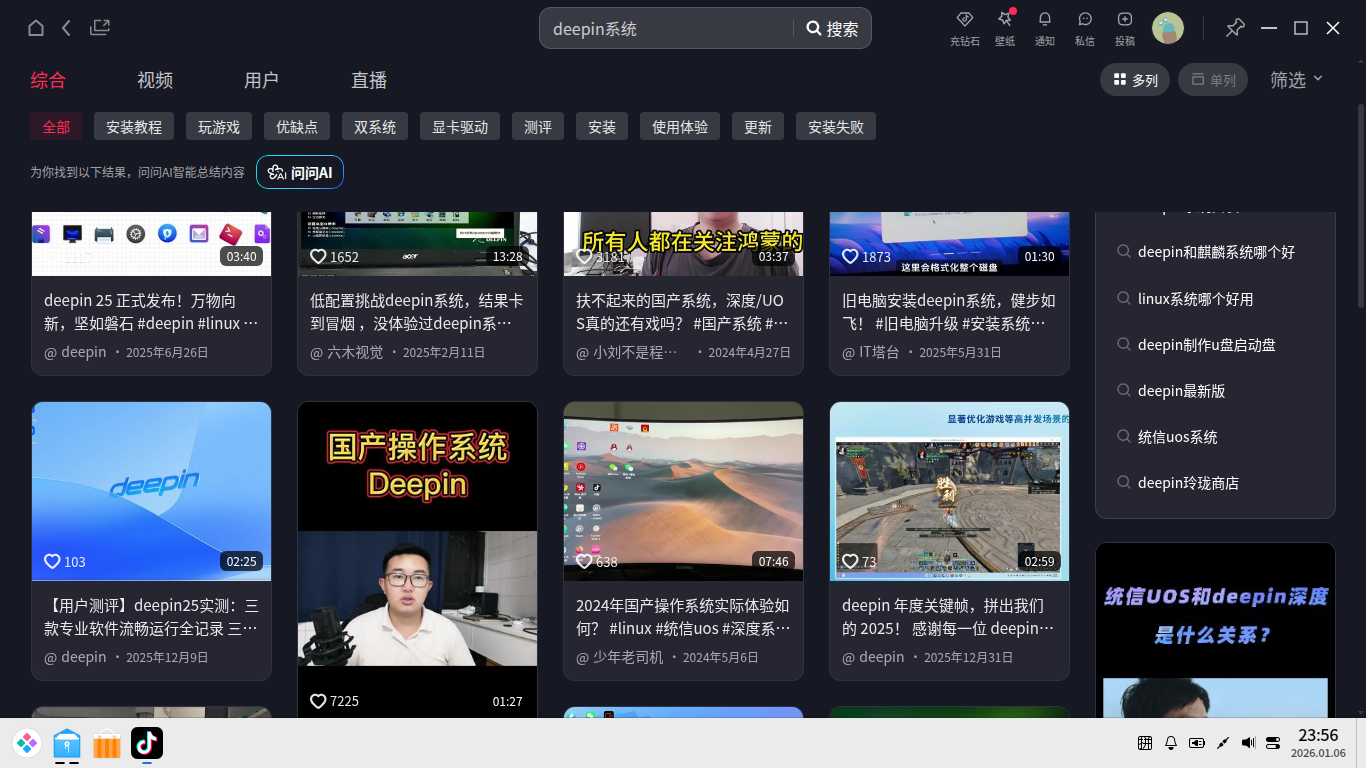
Task: Open the user avatar profile menu
Action: pos(1168,28)
